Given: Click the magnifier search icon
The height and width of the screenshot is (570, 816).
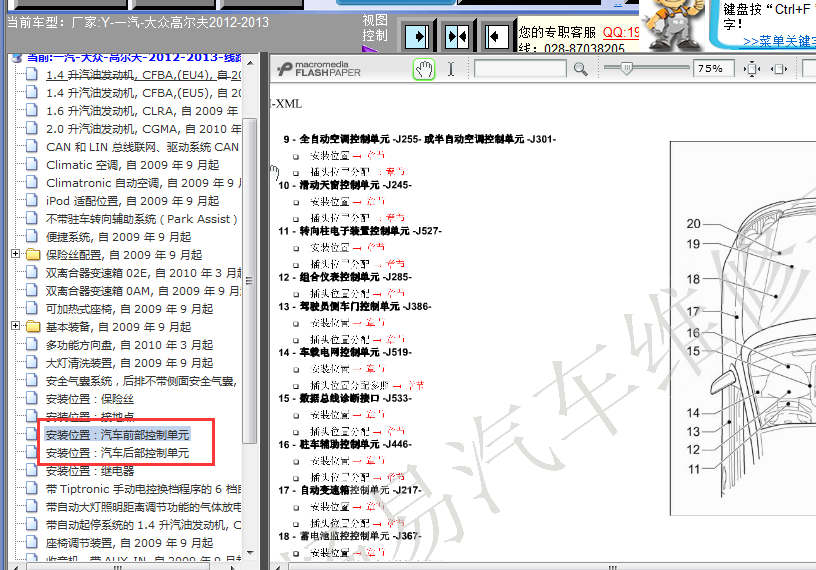Looking at the screenshot, I should [580, 69].
